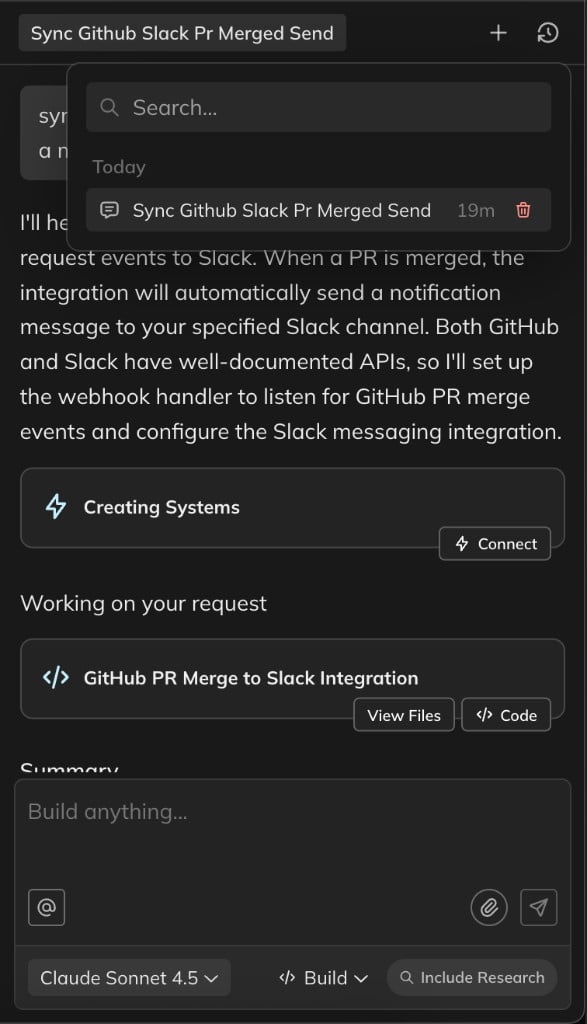Toggle Include Research option

[472, 978]
